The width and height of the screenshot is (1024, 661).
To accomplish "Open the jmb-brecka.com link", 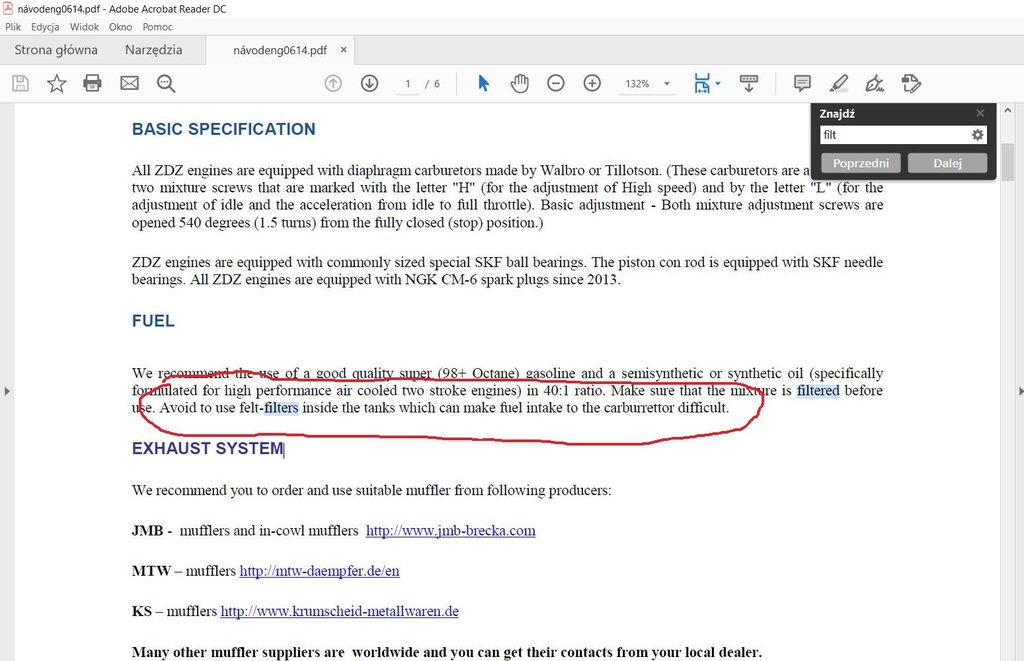I will [x=450, y=531].
